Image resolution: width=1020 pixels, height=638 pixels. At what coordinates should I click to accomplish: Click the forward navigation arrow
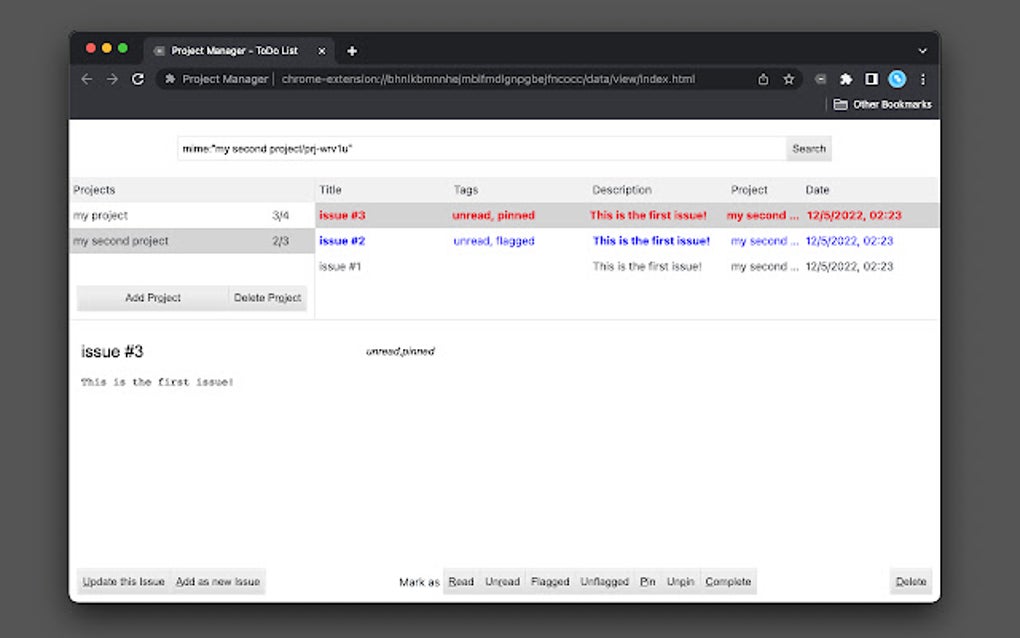111,79
